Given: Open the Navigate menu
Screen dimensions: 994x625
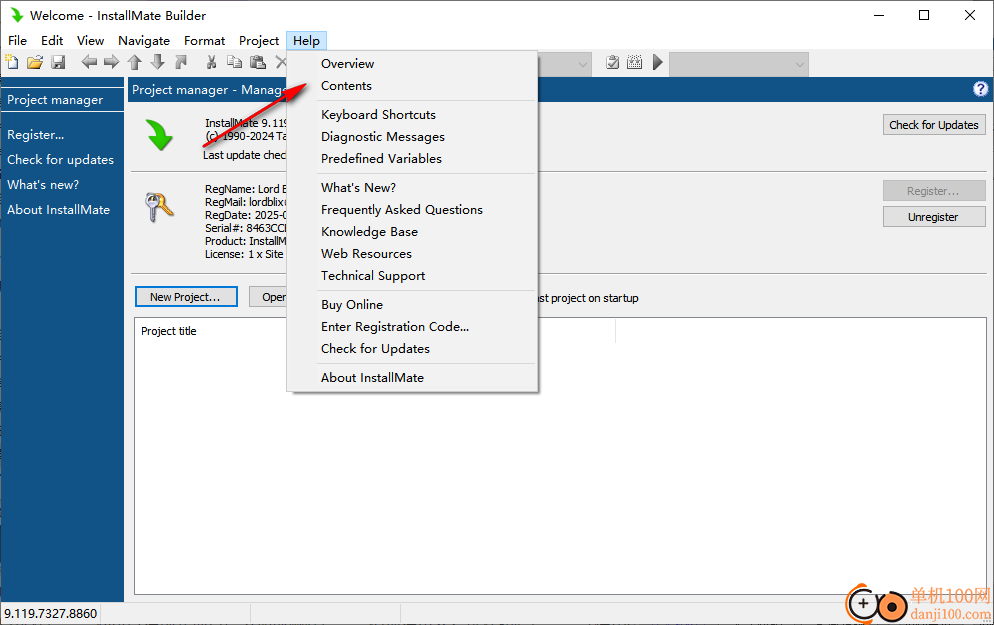Looking at the screenshot, I should [144, 41].
